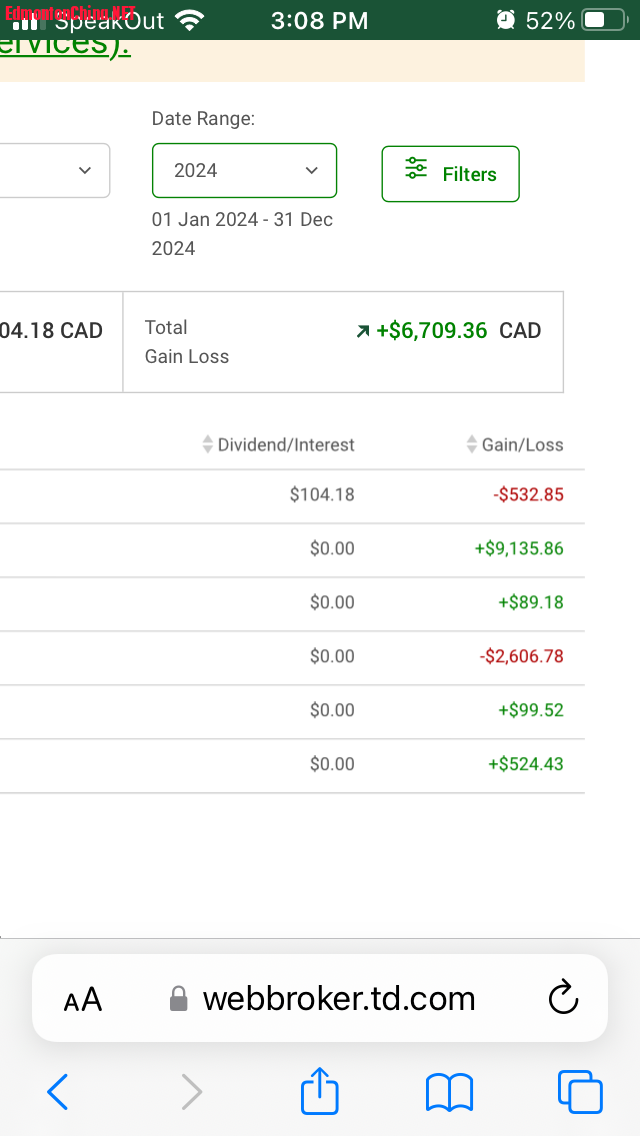
Task: Reload the page with the refresh icon
Action: [564, 998]
